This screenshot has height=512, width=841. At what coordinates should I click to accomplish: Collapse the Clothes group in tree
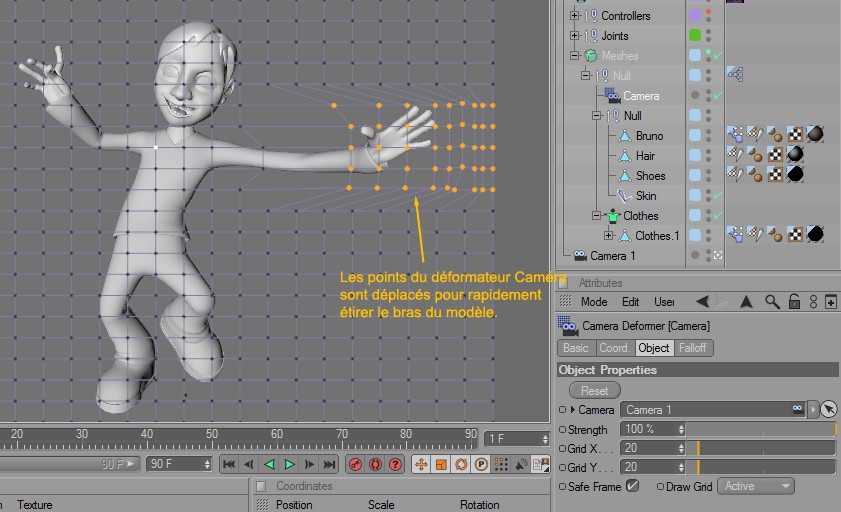click(x=597, y=215)
